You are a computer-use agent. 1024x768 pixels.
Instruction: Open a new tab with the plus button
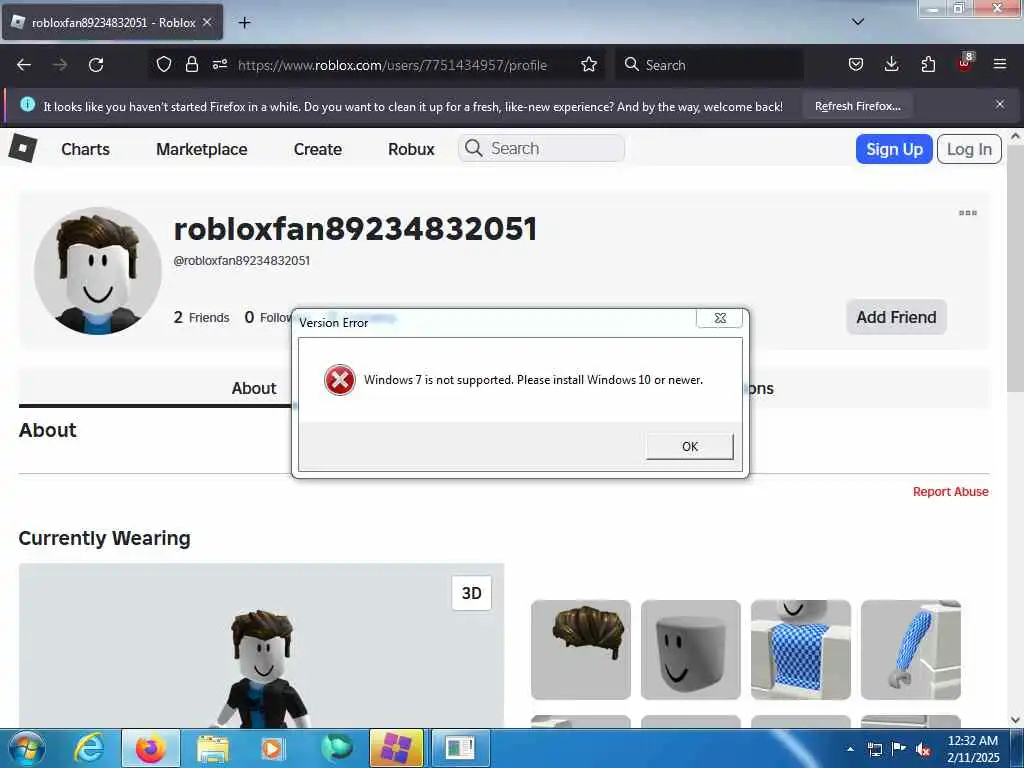tap(244, 23)
